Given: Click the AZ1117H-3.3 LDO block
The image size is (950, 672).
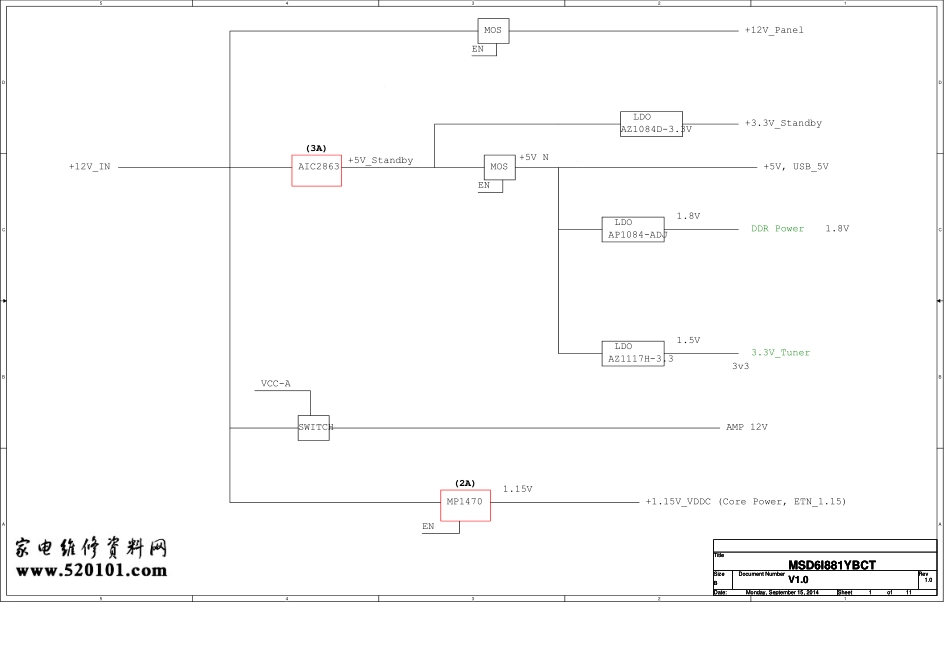Looking at the screenshot, I should pyautogui.click(x=633, y=352).
